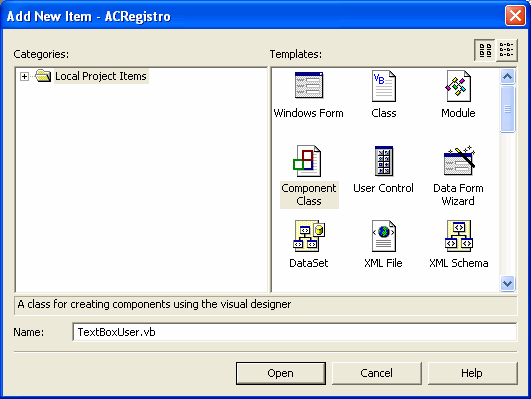The height and width of the screenshot is (399, 531).
Task: Click the Open button
Action: click(x=281, y=373)
